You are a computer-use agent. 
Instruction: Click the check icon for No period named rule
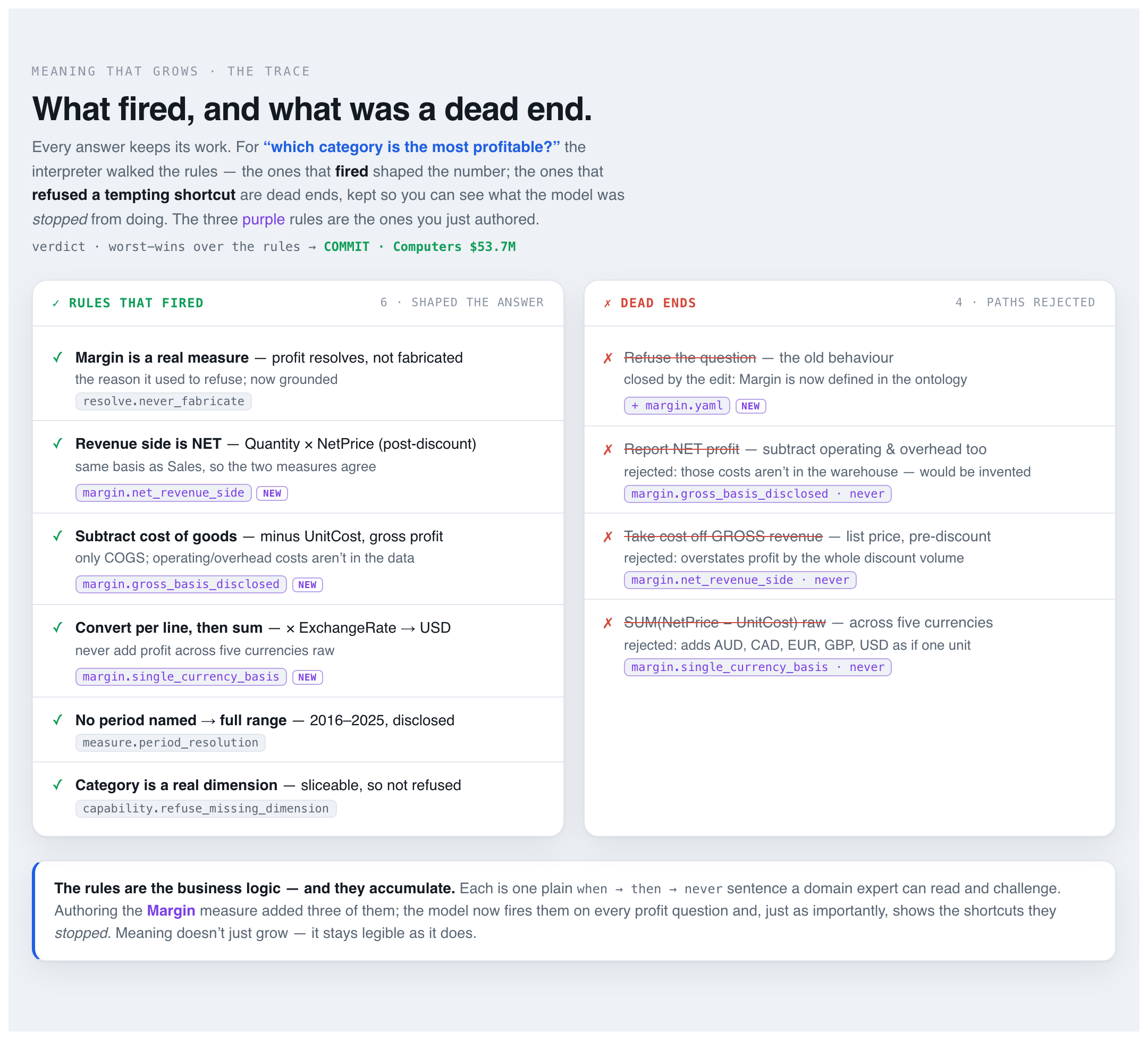tap(57, 720)
